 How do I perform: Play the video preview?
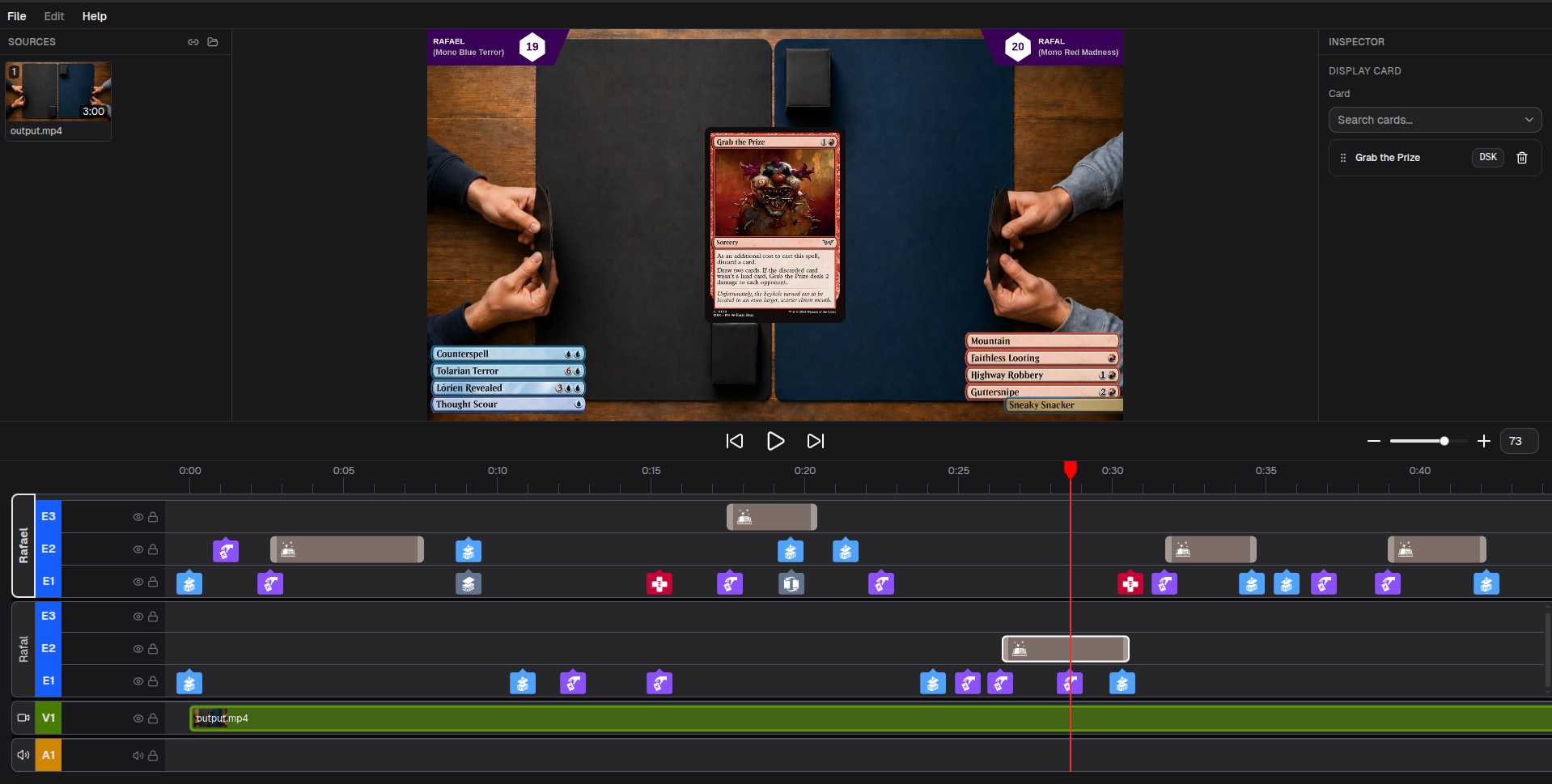[x=775, y=441]
